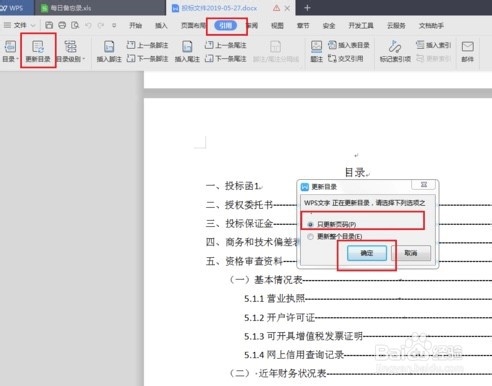Click 插入表目录 (Insert Table of Figures)

pyautogui.click(x=349, y=45)
